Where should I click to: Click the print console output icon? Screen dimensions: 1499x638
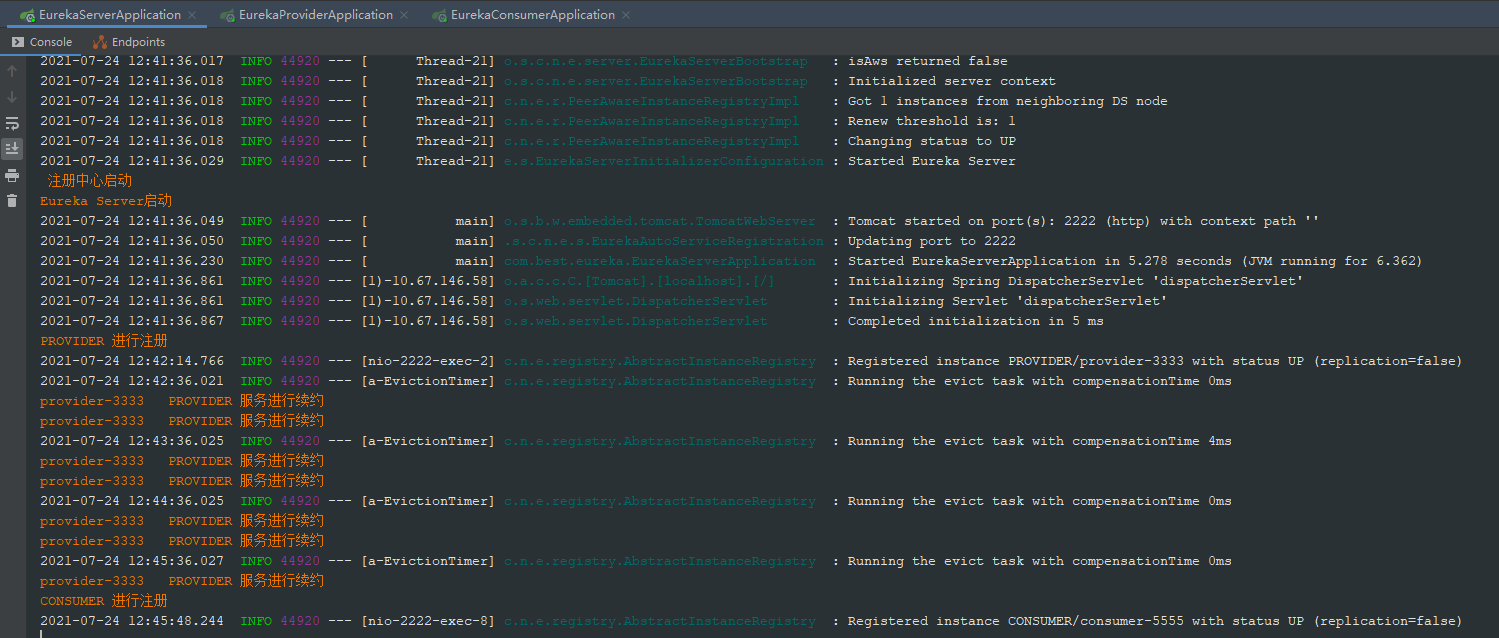[12, 175]
